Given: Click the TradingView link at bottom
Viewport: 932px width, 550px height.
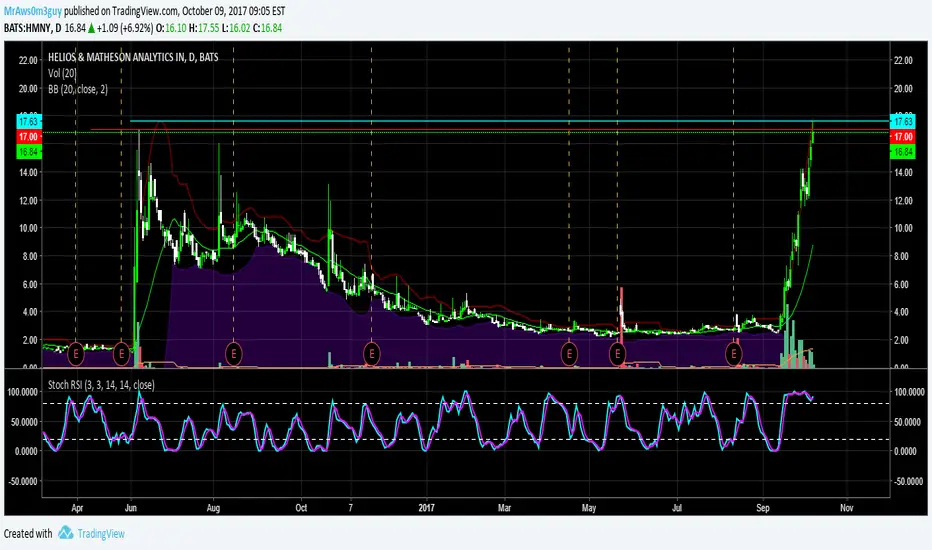Looking at the screenshot, I should point(101,533).
